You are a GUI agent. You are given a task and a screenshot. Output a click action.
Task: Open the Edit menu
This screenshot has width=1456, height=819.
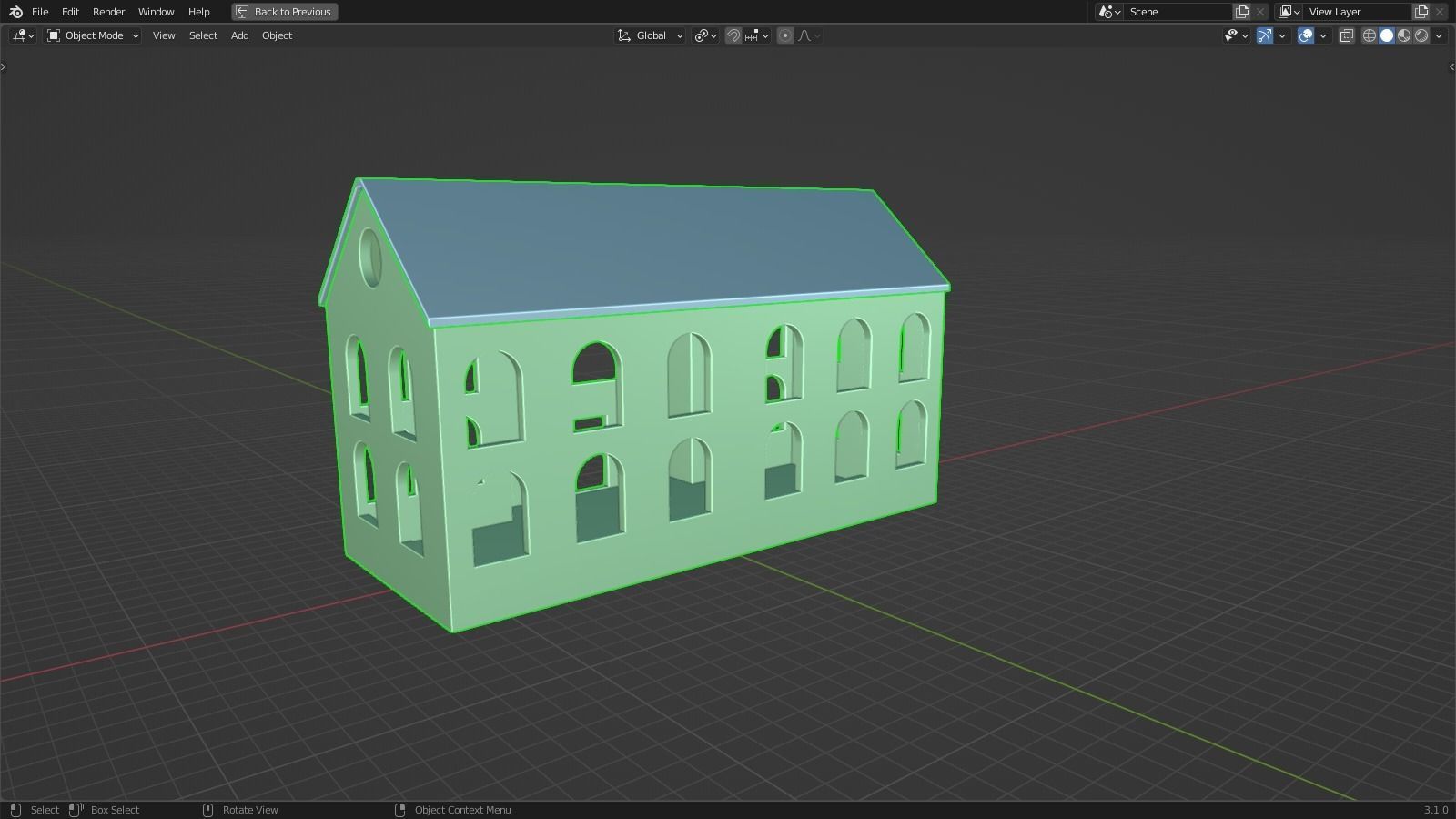(x=70, y=12)
